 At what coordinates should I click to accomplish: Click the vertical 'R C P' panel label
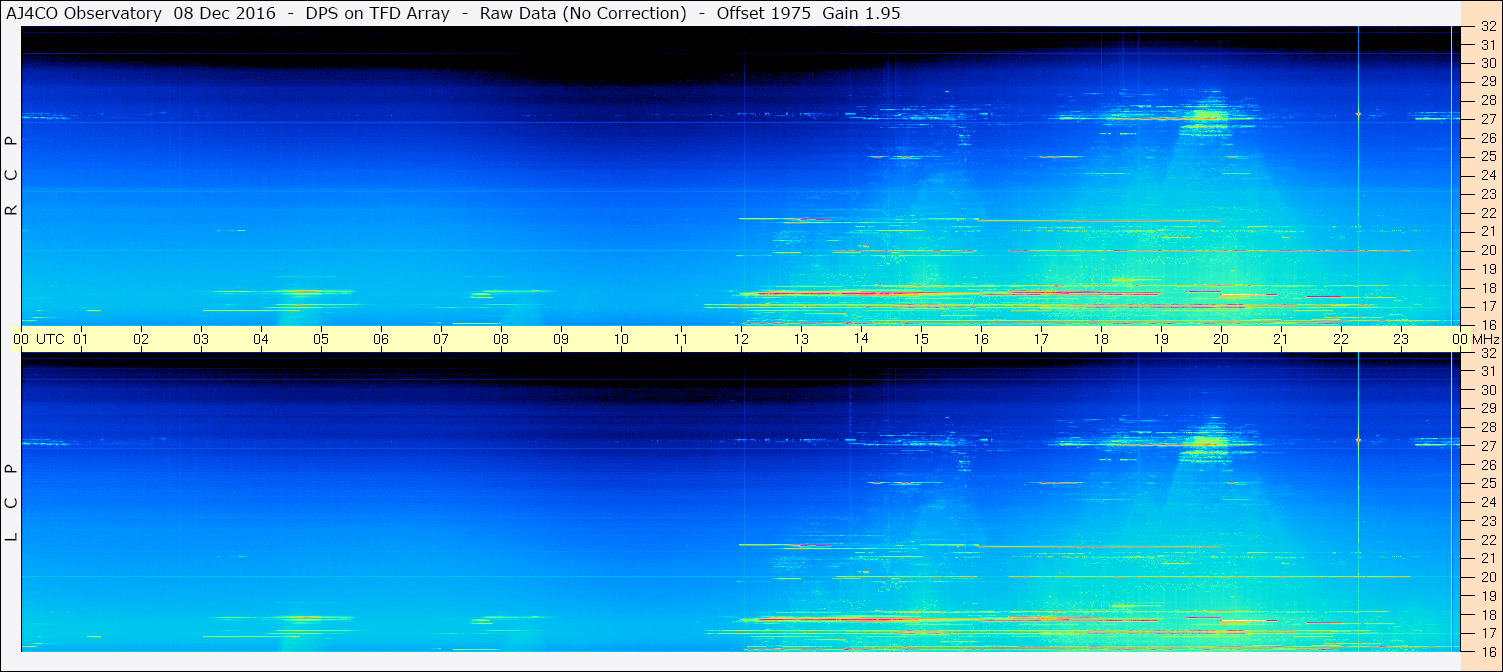[12, 176]
